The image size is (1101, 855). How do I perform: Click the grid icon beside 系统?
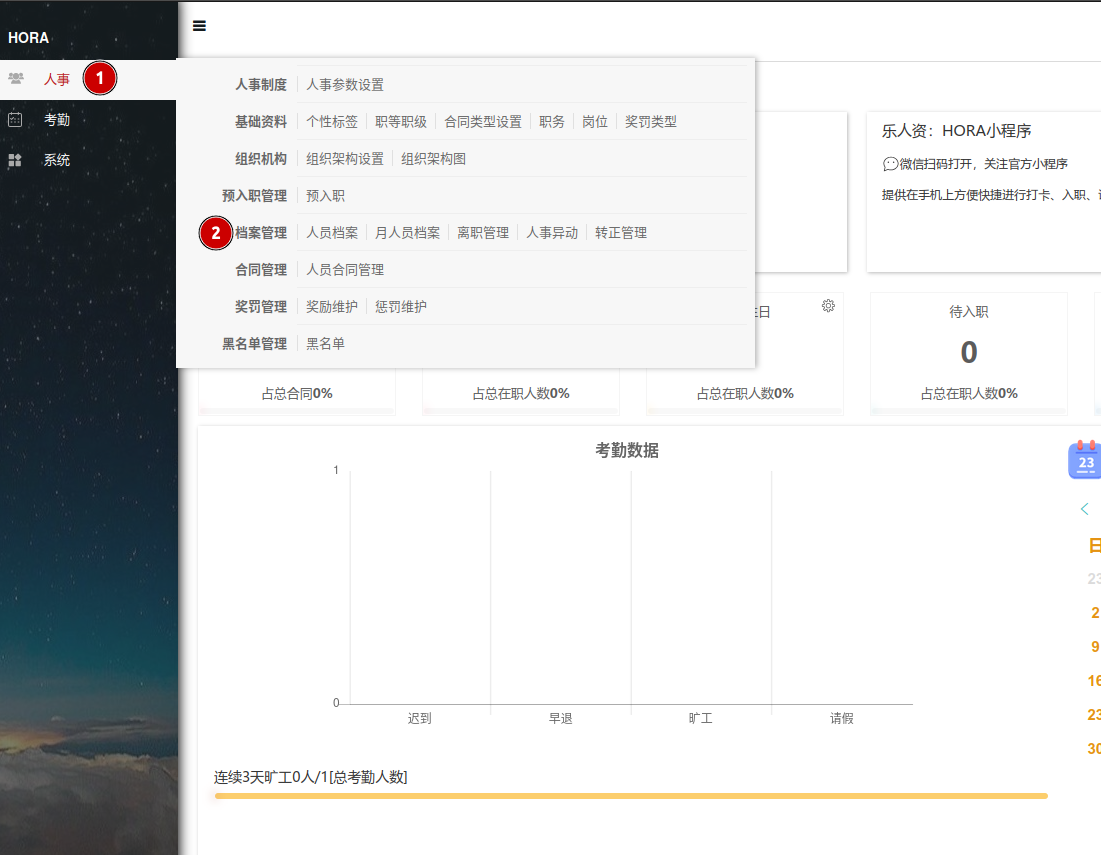[x=15, y=160]
